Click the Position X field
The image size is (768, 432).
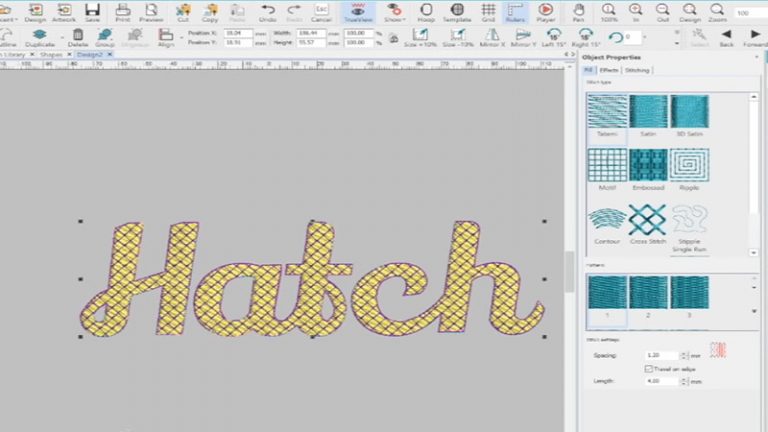238,33
